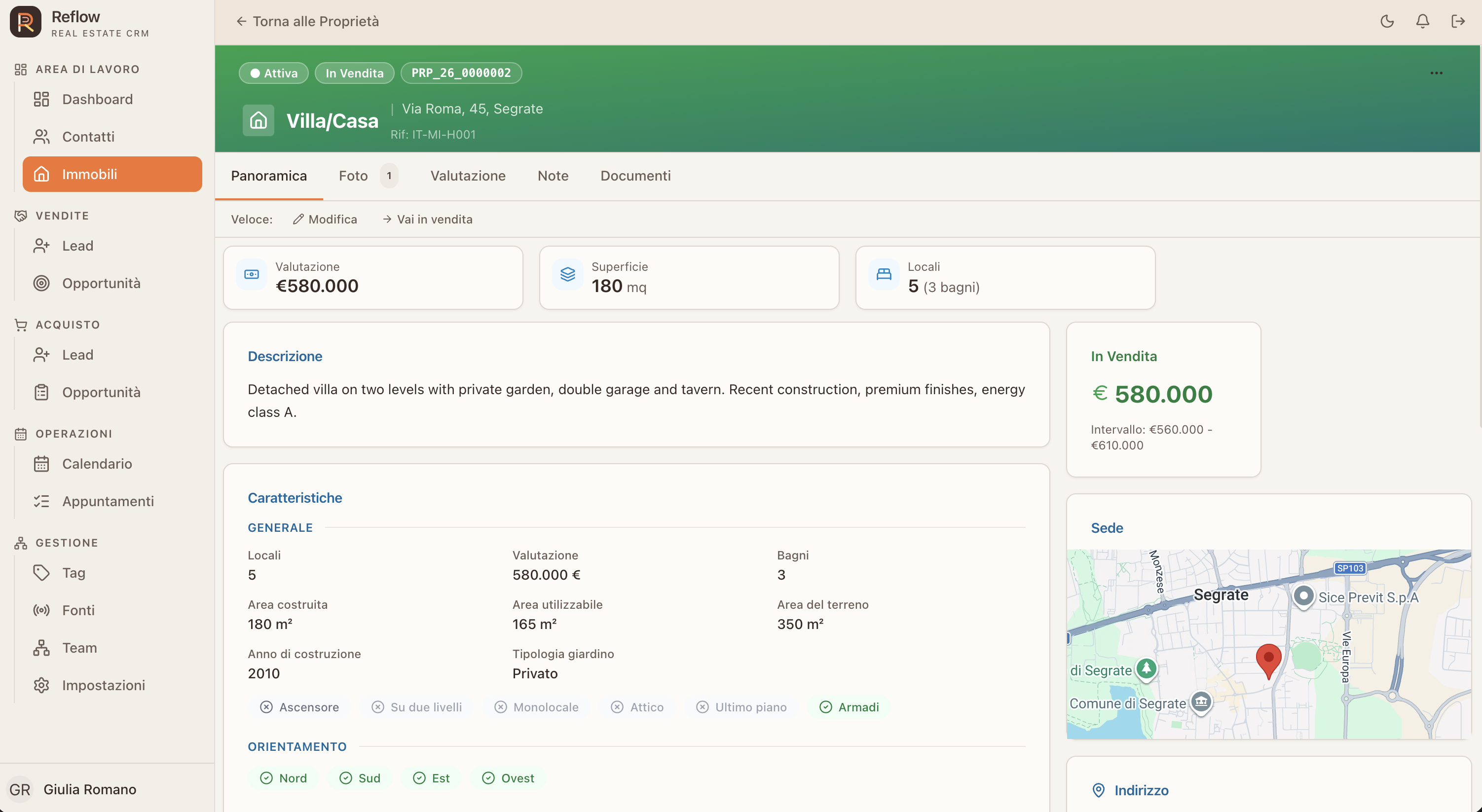The width and height of the screenshot is (1482, 812).
Task: Click the Vai in vendita quick action
Action: 427,219
